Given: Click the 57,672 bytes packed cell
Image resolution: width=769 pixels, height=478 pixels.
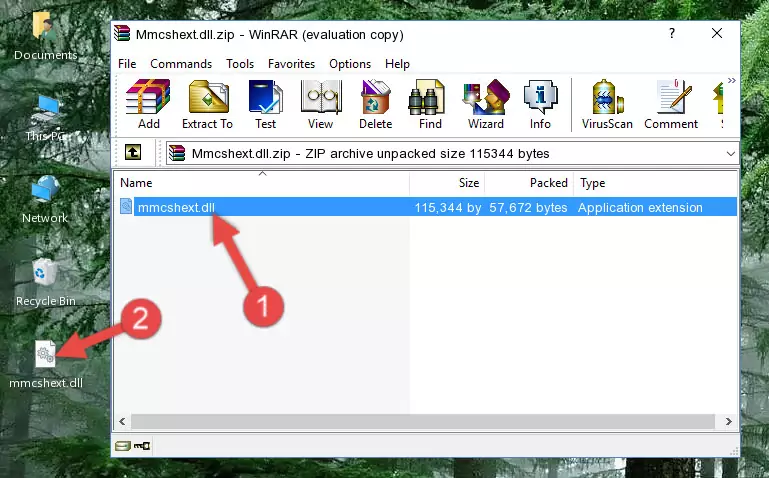Looking at the screenshot, I should (x=528, y=207).
